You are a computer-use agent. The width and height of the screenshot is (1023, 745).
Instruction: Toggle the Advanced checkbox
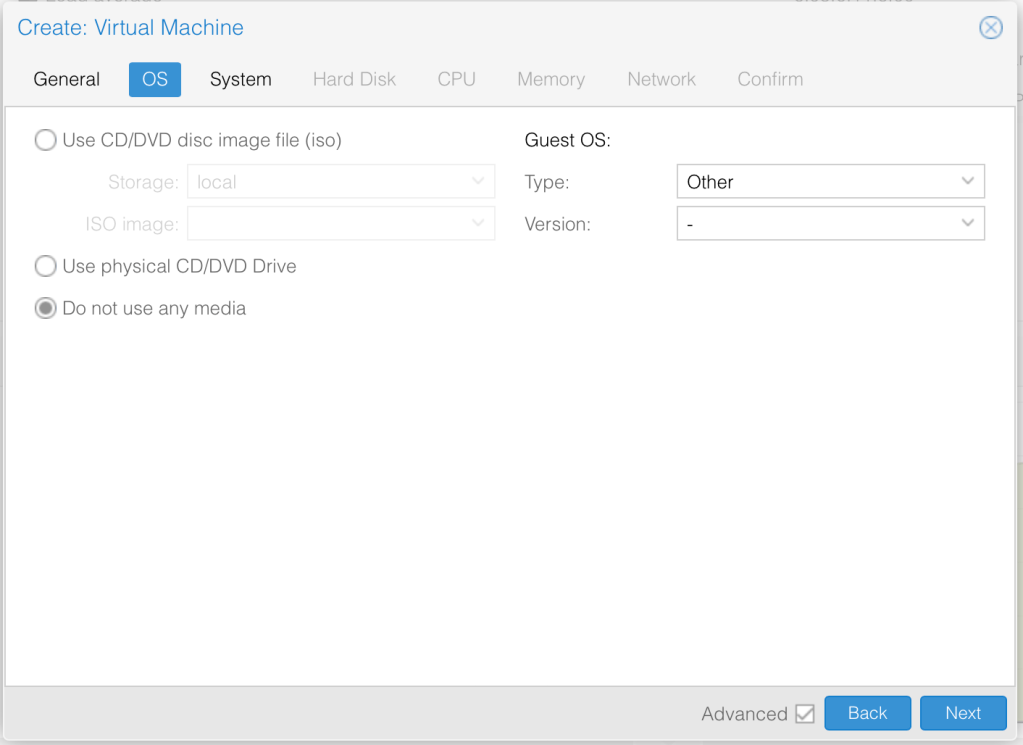click(804, 714)
